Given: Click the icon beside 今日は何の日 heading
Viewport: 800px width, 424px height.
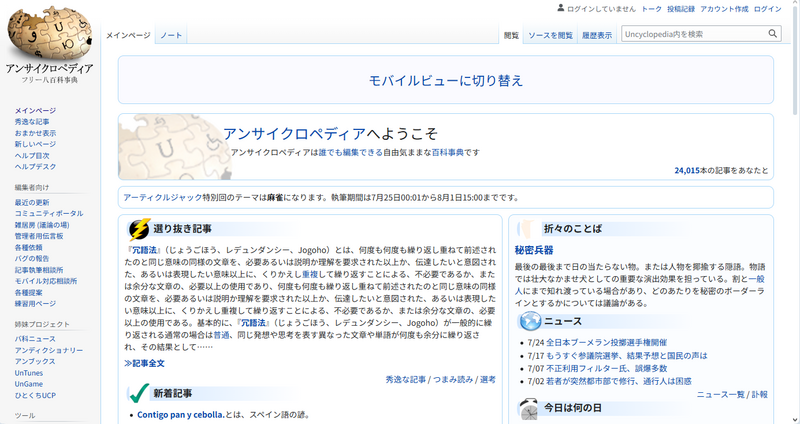Looking at the screenshot, I should coord(529,407).
